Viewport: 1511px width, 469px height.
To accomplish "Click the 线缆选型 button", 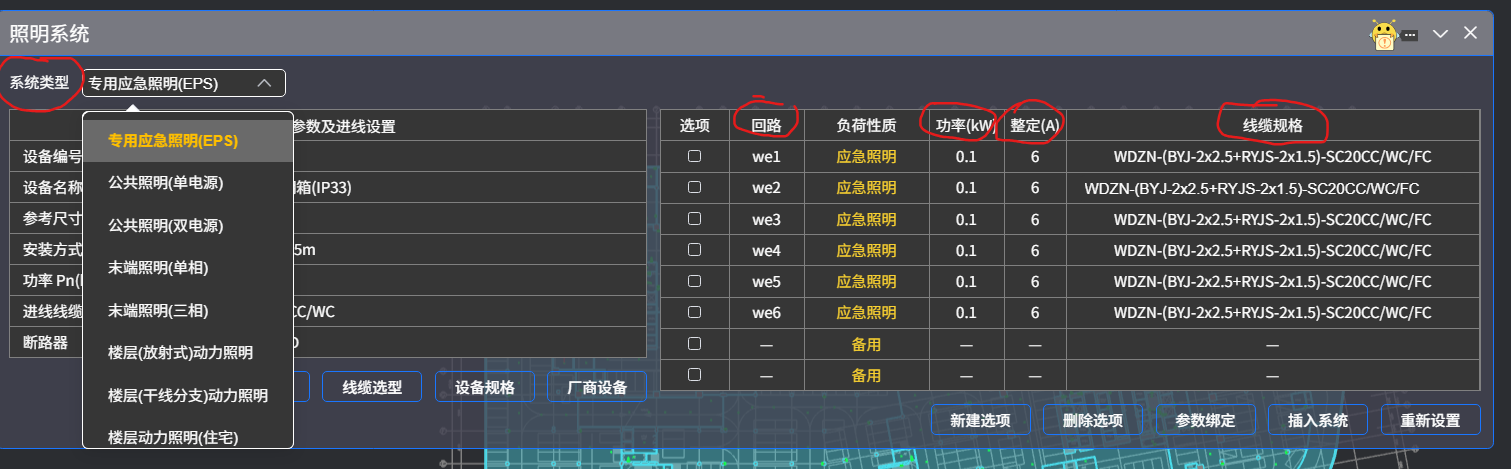I will [x=372, y=387].
